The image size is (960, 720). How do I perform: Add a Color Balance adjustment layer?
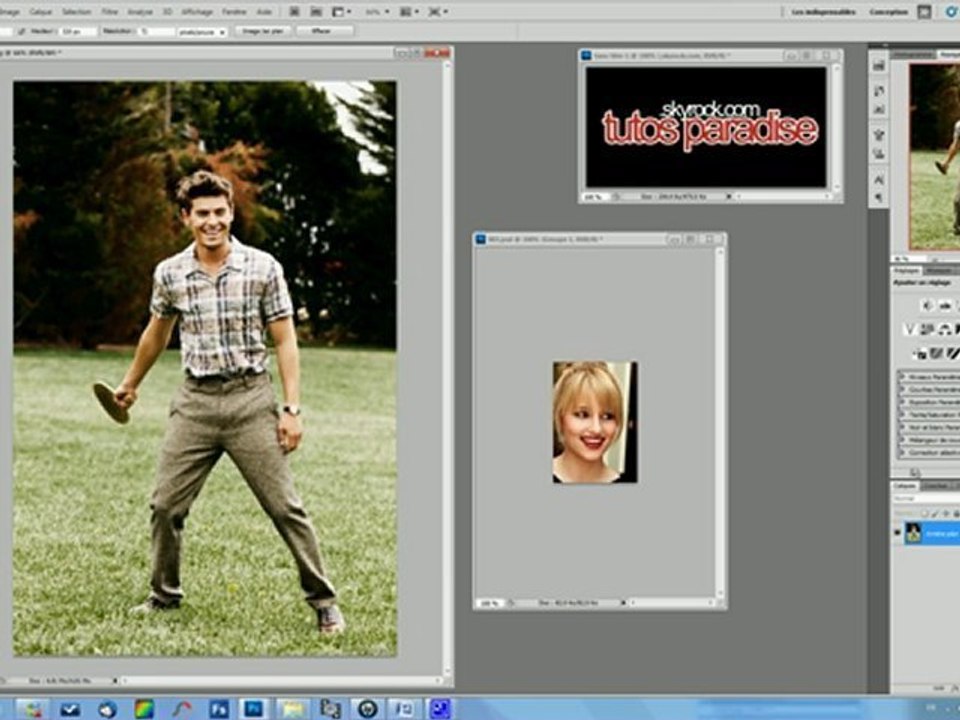pos(944,329)
